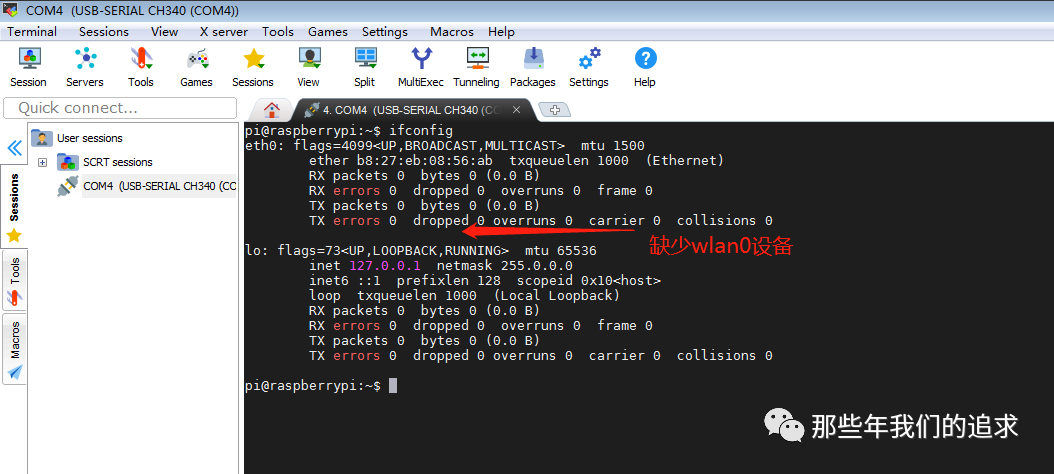Click the COM4 serial plug icon in tree
1054x474 pixels.
(69, 186)
